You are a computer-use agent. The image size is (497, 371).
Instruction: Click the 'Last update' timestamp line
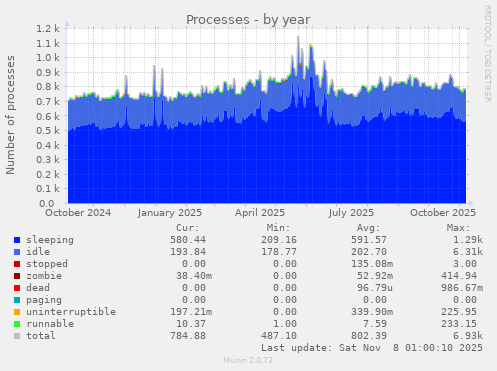372,348
